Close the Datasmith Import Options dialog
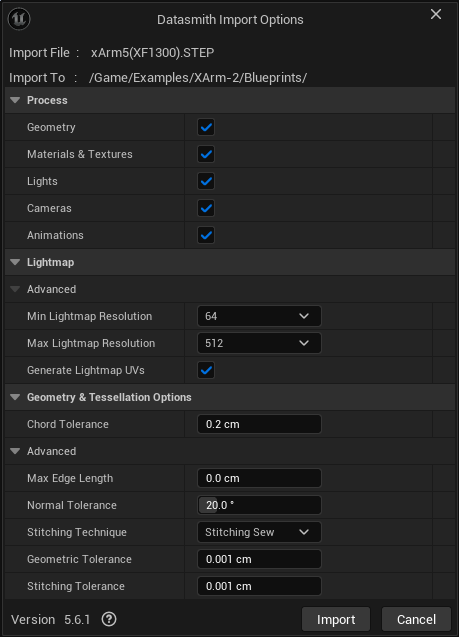The height and width of the screenshot is (637, 459). (x=436, y=14)
